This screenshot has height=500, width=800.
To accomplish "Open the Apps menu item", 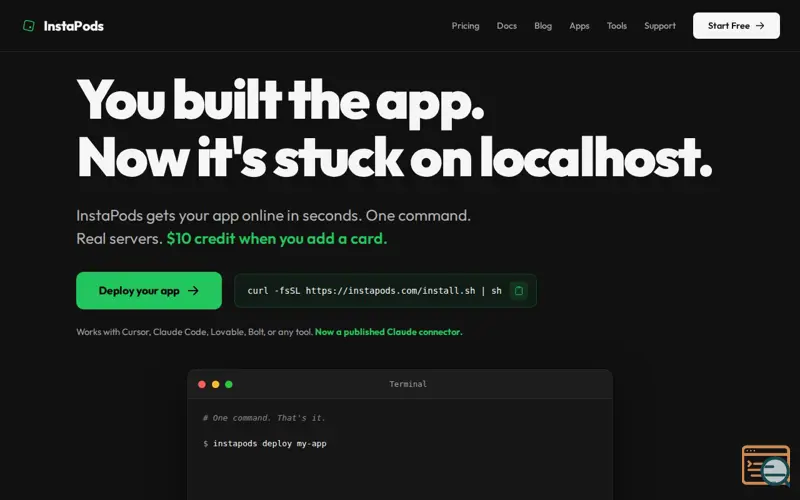I will [579, 26].
